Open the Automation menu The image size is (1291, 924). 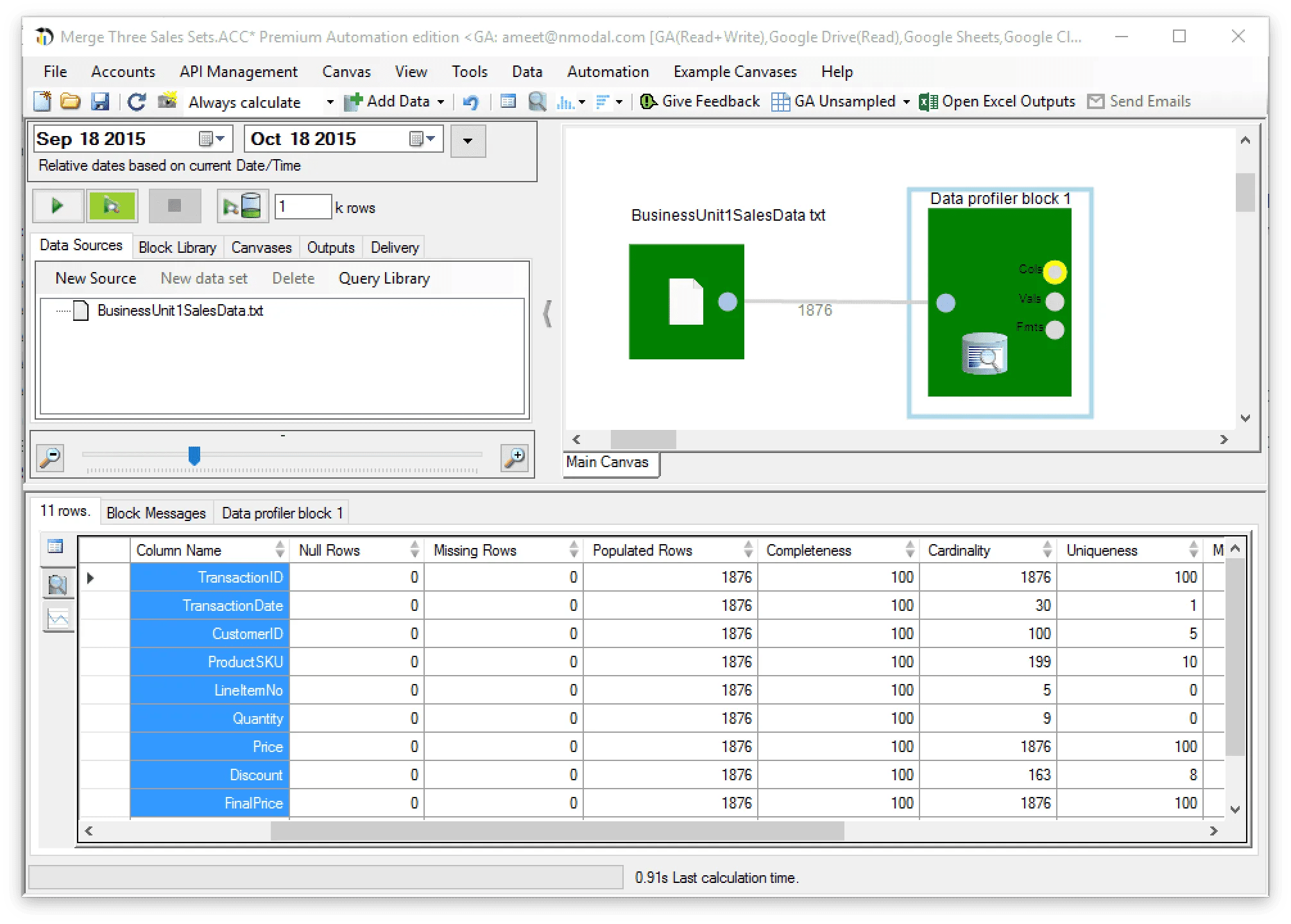pyautogui.click(x=607, y=71)
